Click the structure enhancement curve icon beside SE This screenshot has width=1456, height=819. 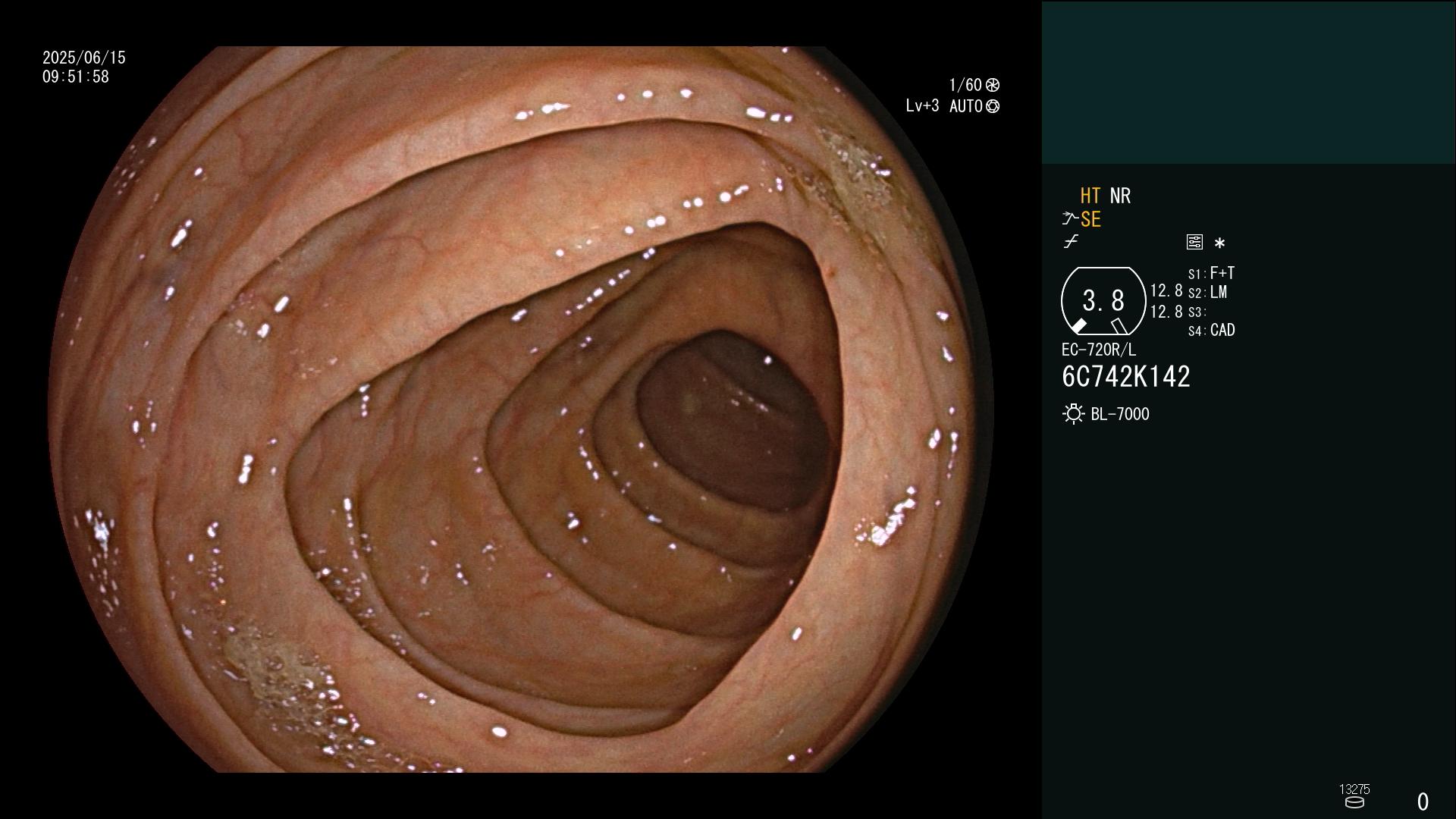coord(1069,219)
